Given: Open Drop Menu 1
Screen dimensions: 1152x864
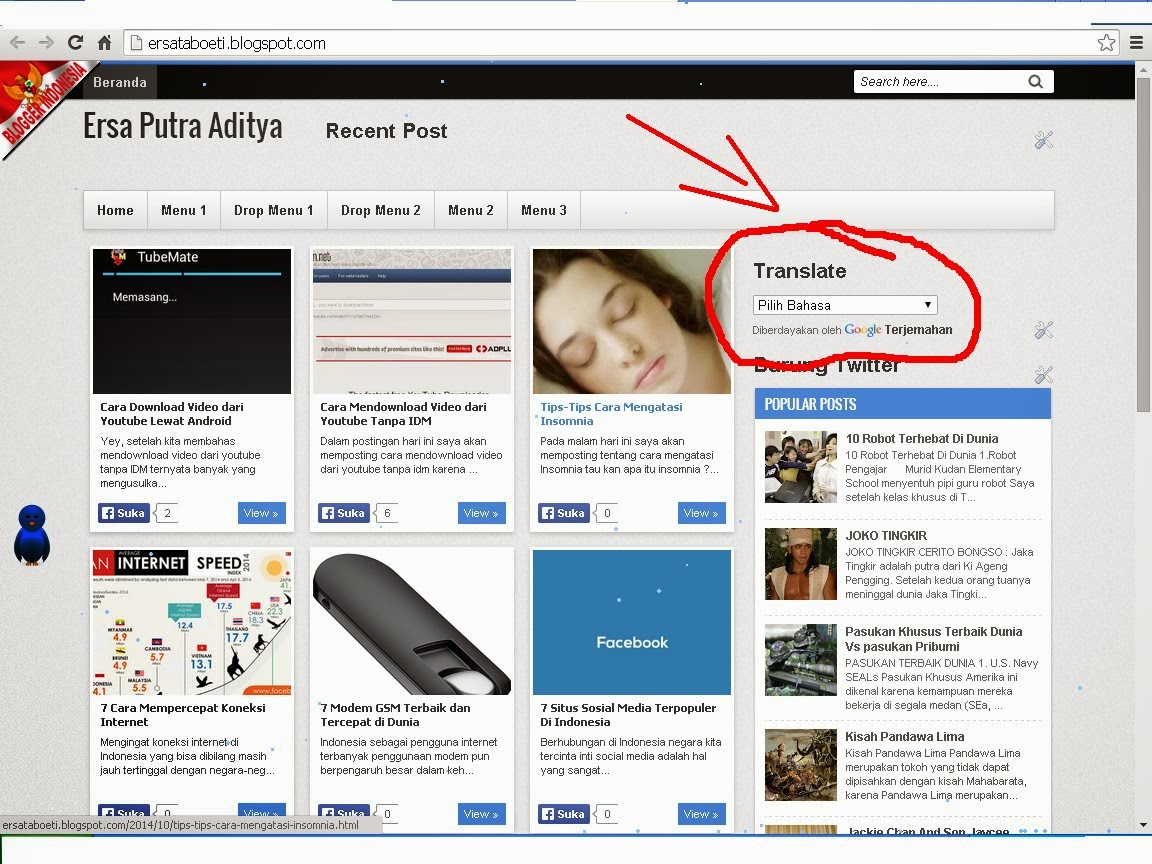Looking at the screenshot, I should pyautogui.click(x=273, y=210).
